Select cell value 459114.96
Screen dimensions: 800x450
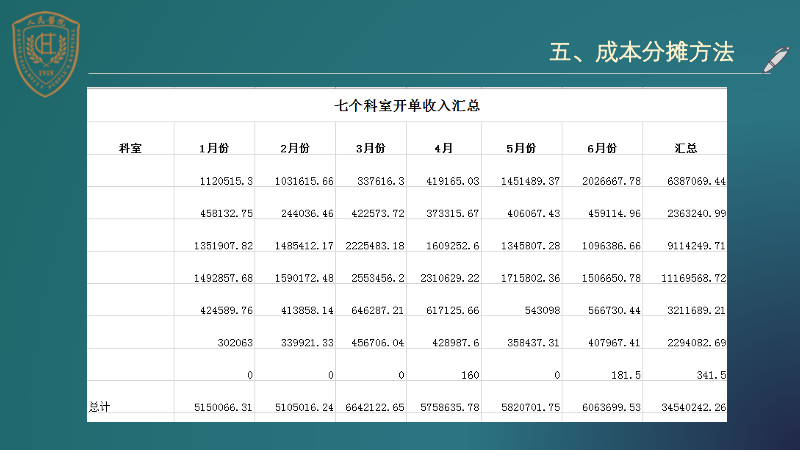614,213
